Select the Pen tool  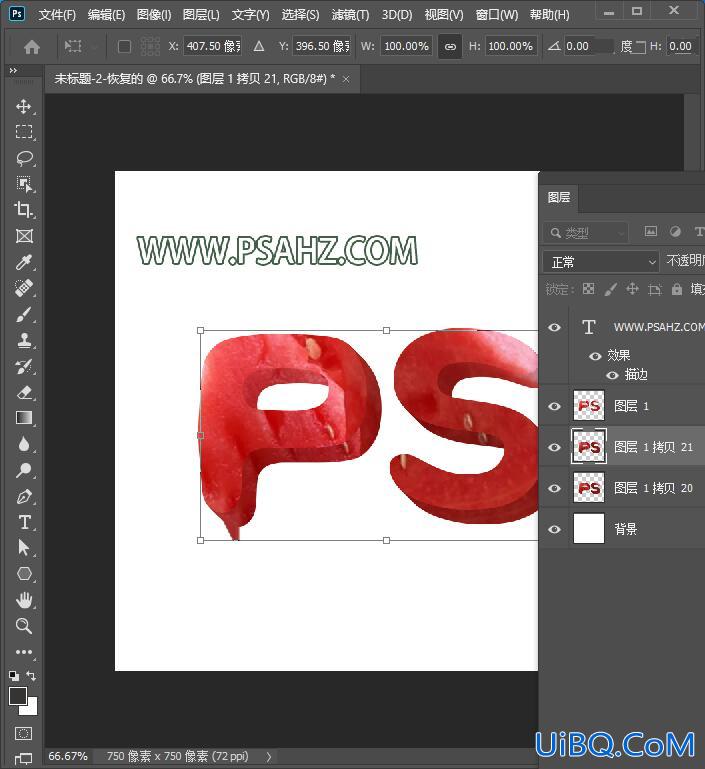[x=24, y=496]
